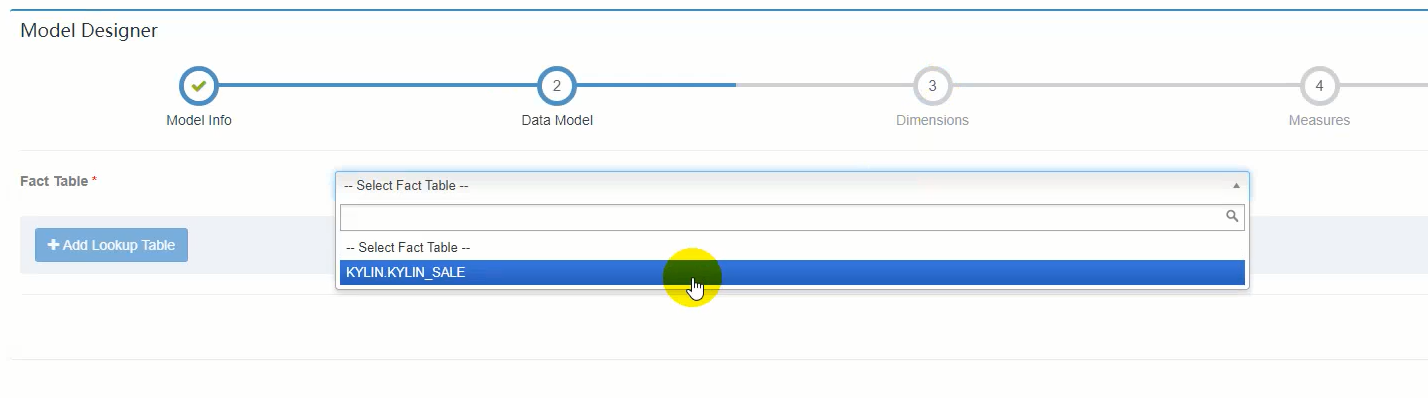Click the grey progress line before step 4
This screenshot has height=398, width=1428.
pos(1125,86)
